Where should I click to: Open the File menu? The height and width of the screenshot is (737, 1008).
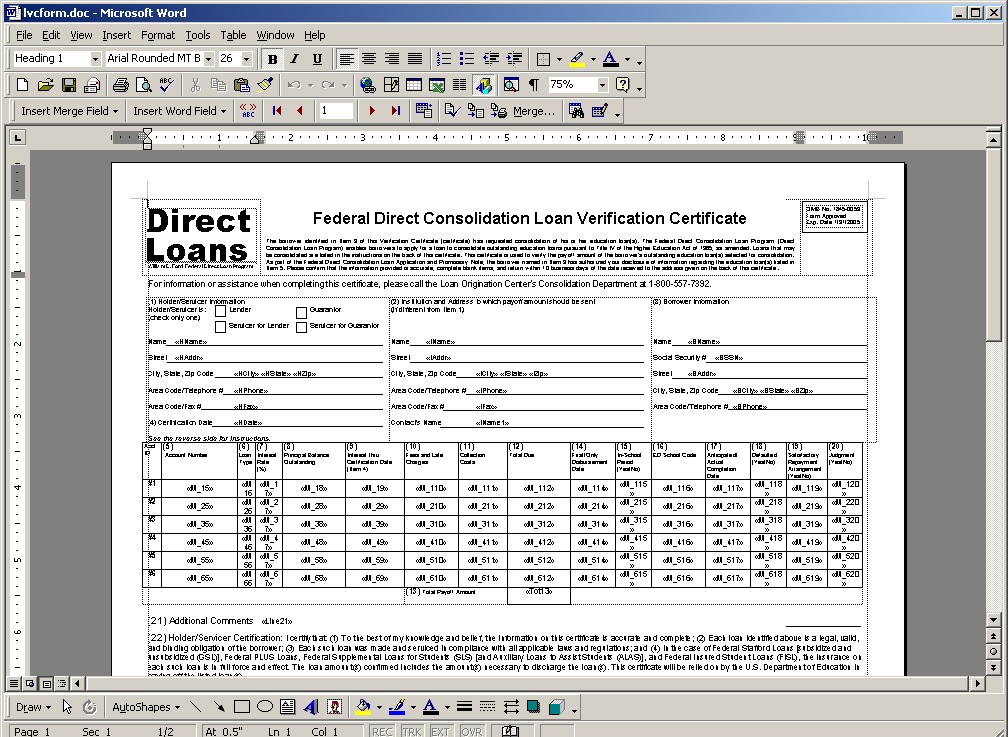24,35
